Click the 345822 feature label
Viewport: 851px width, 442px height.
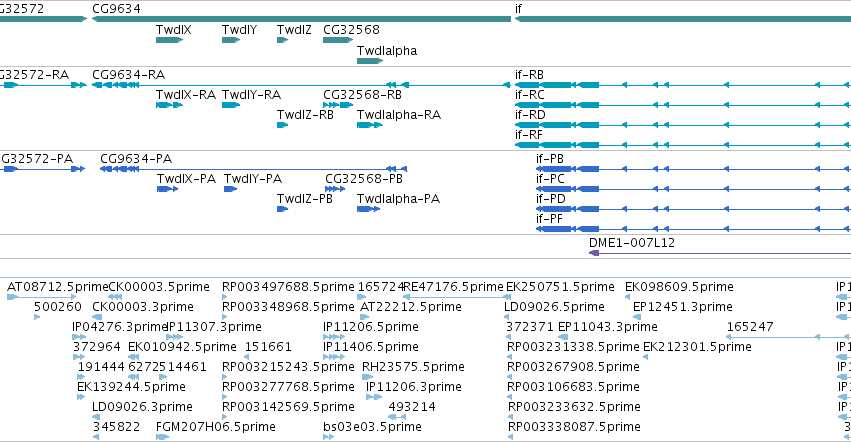pos(116,427)
